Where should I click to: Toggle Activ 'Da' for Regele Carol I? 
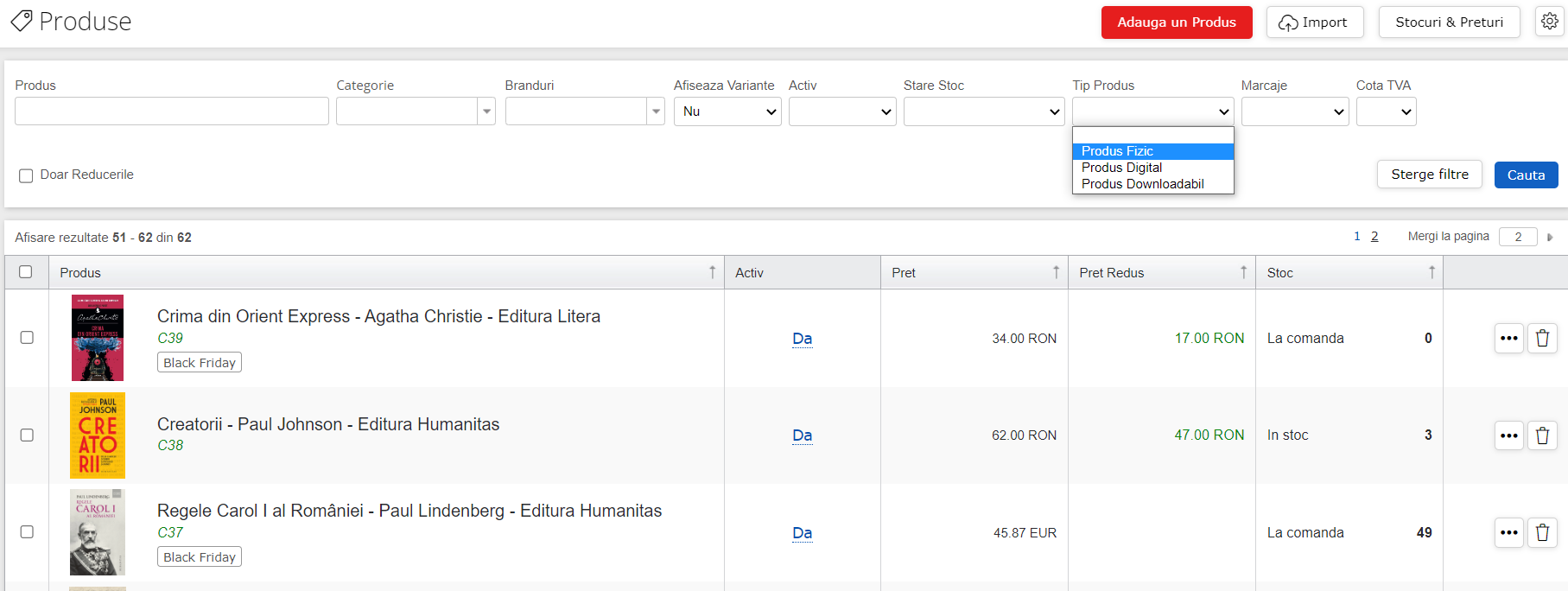click(803, 533)
